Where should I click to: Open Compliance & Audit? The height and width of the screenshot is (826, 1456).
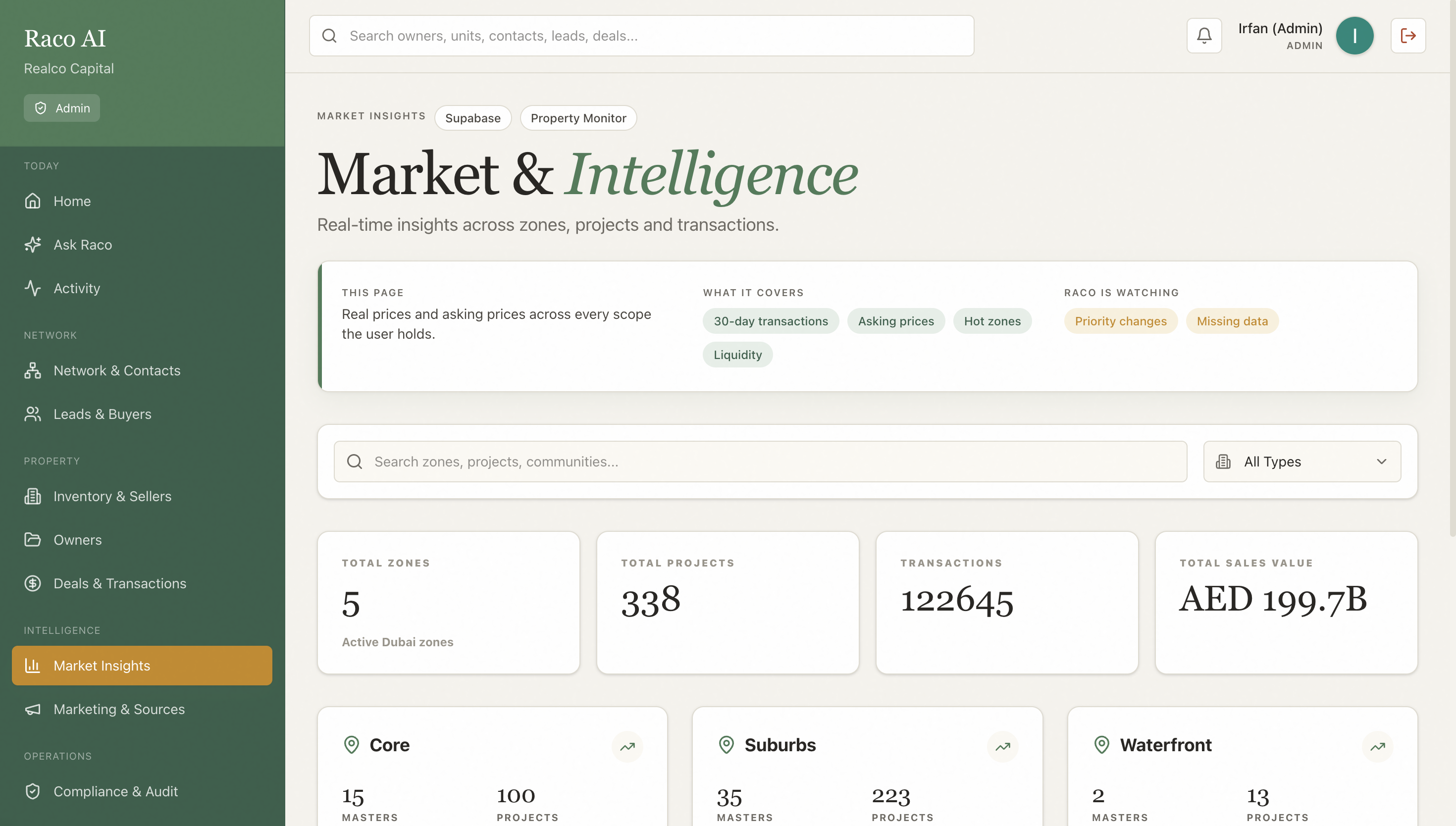tap(142, 791)
